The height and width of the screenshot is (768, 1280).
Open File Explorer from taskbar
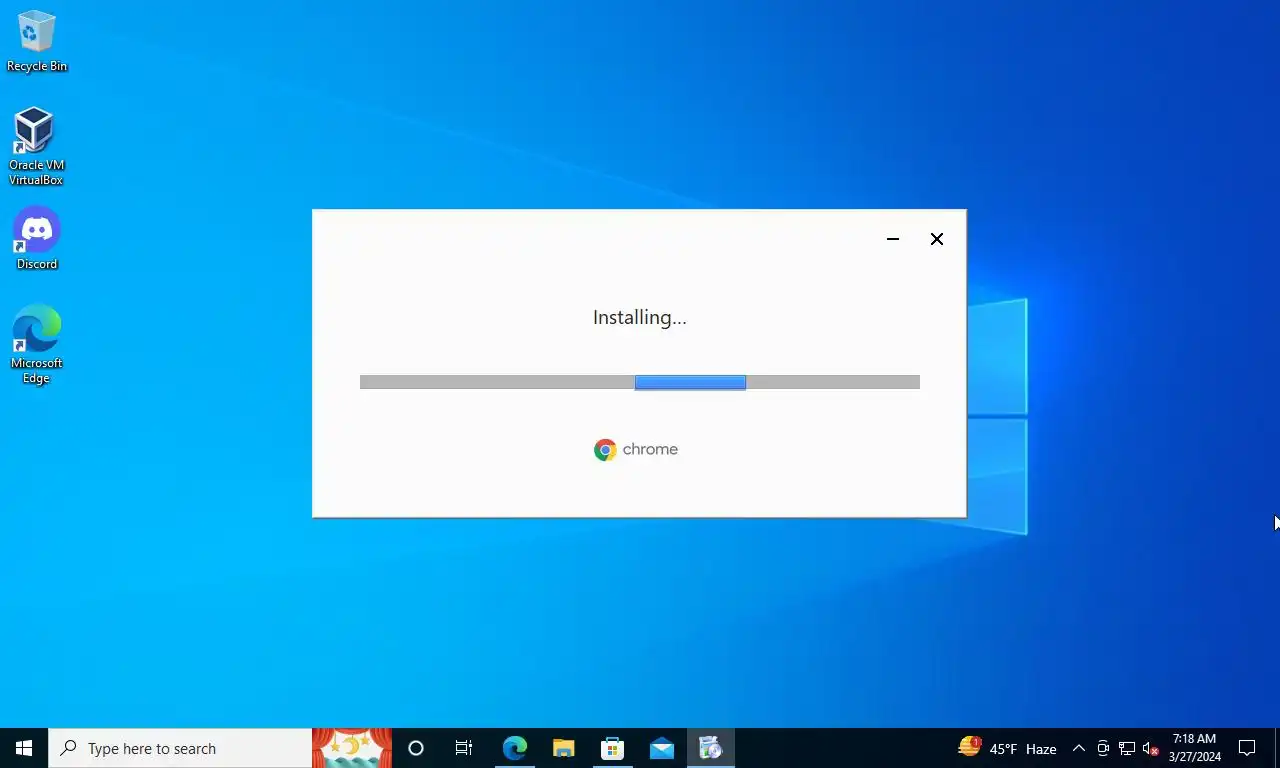tap(563, 748)
